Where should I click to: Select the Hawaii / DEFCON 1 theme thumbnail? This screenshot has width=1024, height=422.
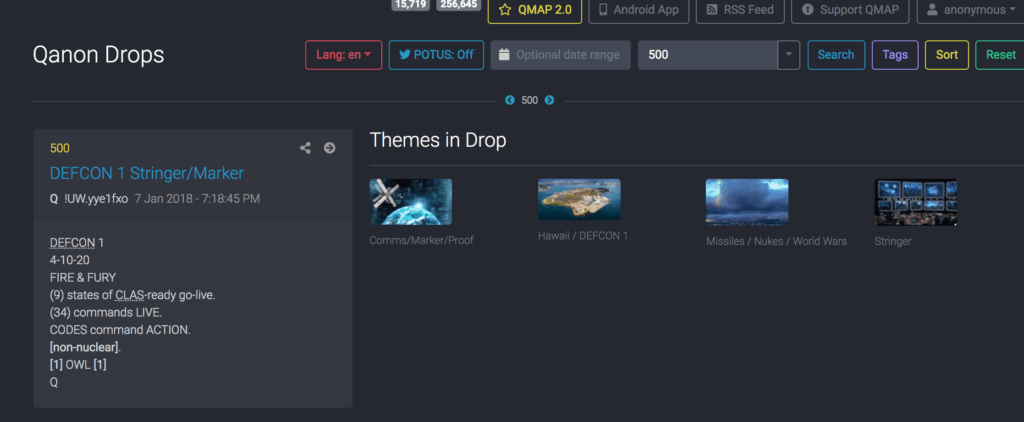579,200
